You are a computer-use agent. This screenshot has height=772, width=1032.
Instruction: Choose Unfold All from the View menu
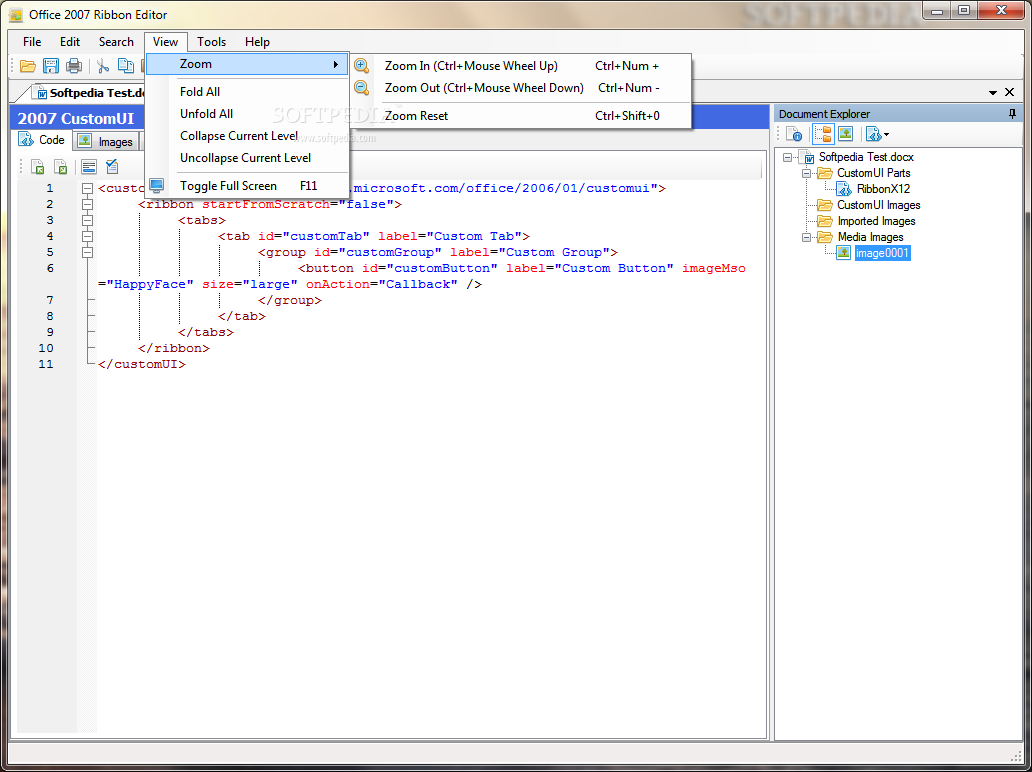click(247, 114)
